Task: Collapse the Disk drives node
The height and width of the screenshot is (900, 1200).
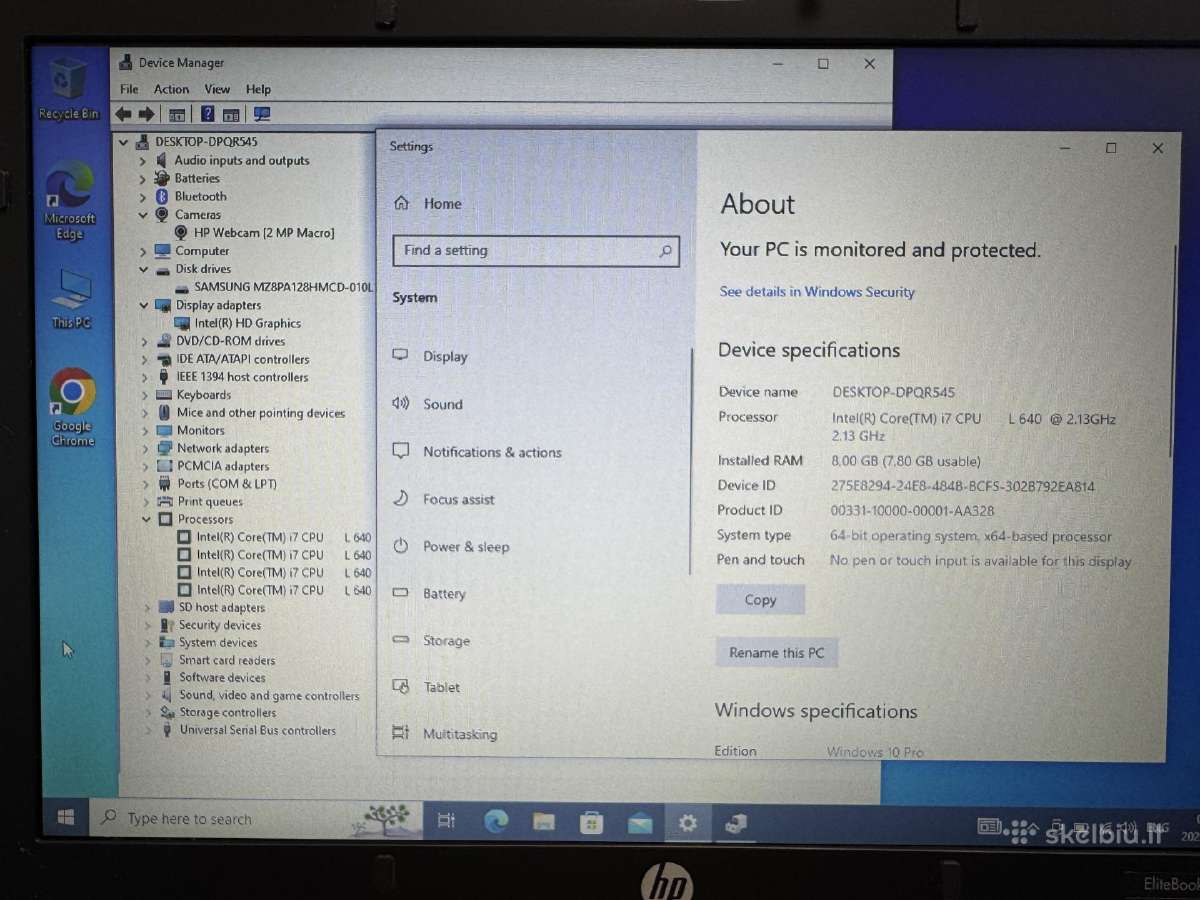Action: click(x=144, y=269)
